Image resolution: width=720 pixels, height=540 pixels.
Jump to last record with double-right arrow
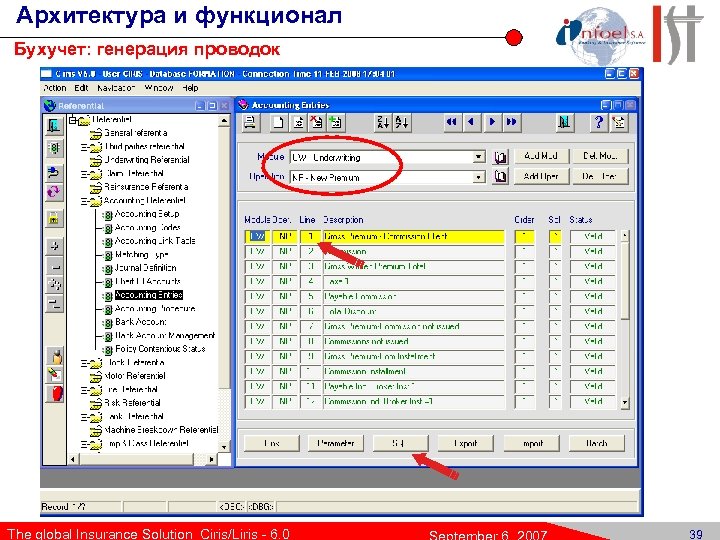tap(511, 122)
